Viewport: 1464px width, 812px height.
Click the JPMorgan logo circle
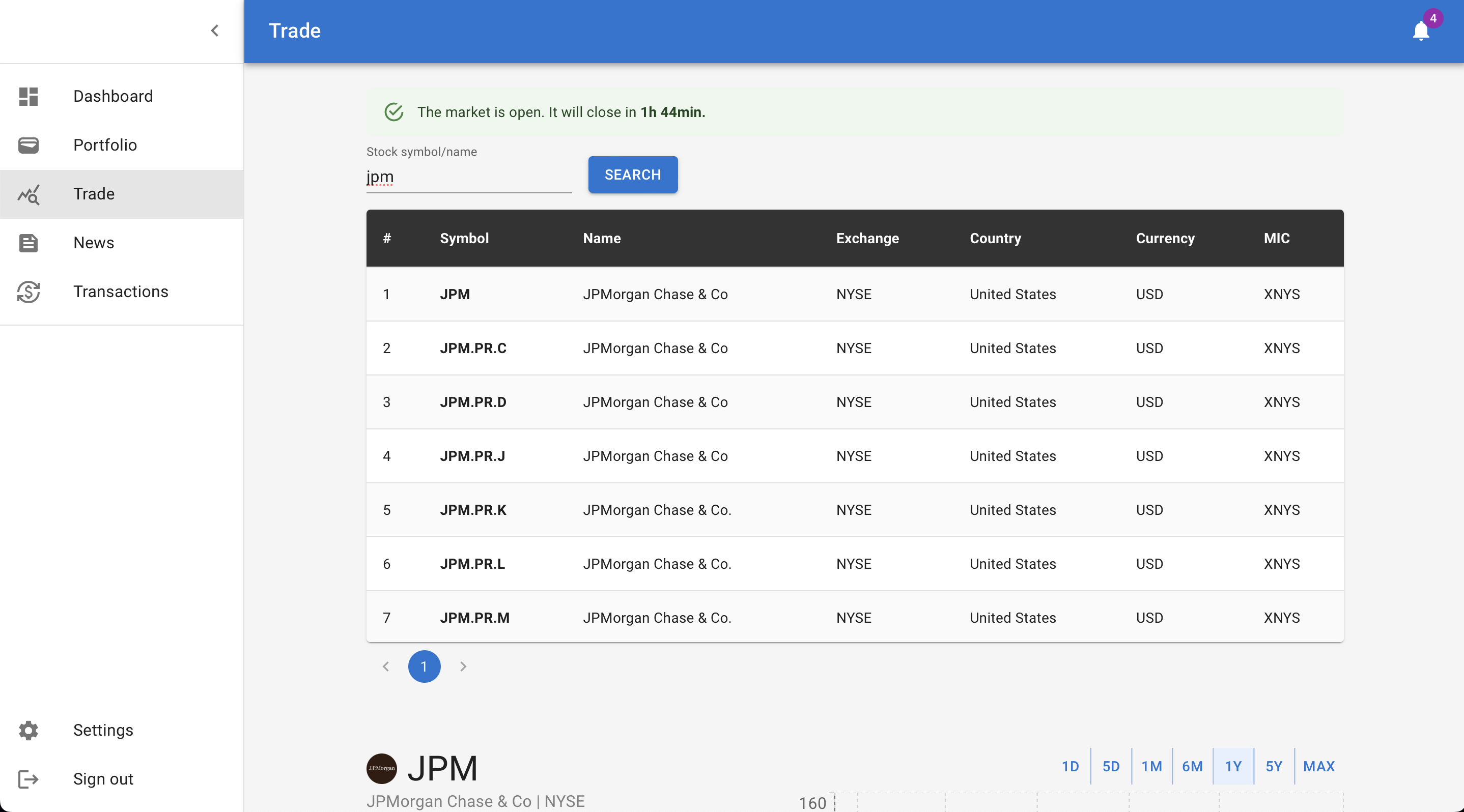(x=381, y=768)
